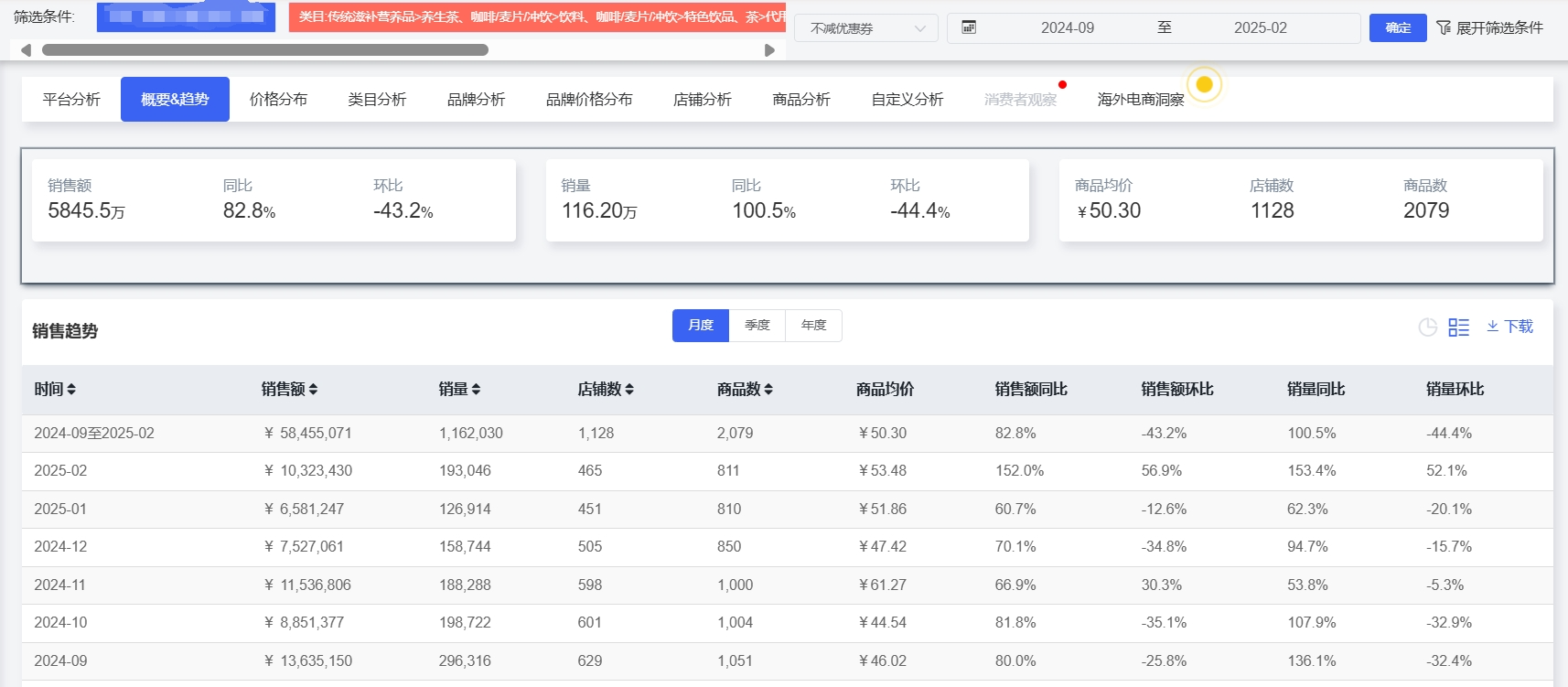The height and width of the screenshot is (687, 1568).
Task: Open the 不减优惠券 dropdown
Action: coord(865,28)
